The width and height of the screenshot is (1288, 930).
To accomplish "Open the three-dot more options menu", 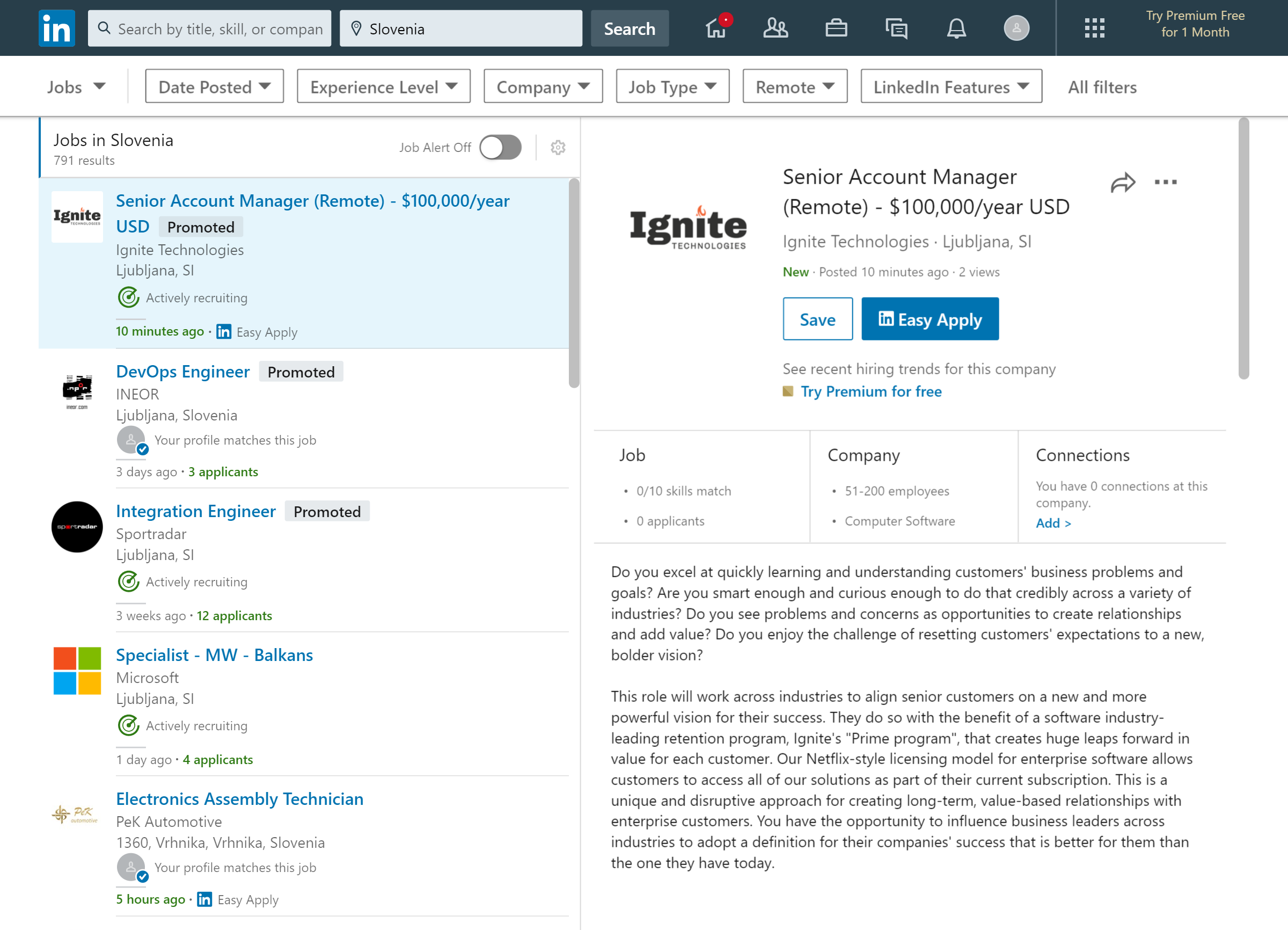I will tap(1165, 182).
